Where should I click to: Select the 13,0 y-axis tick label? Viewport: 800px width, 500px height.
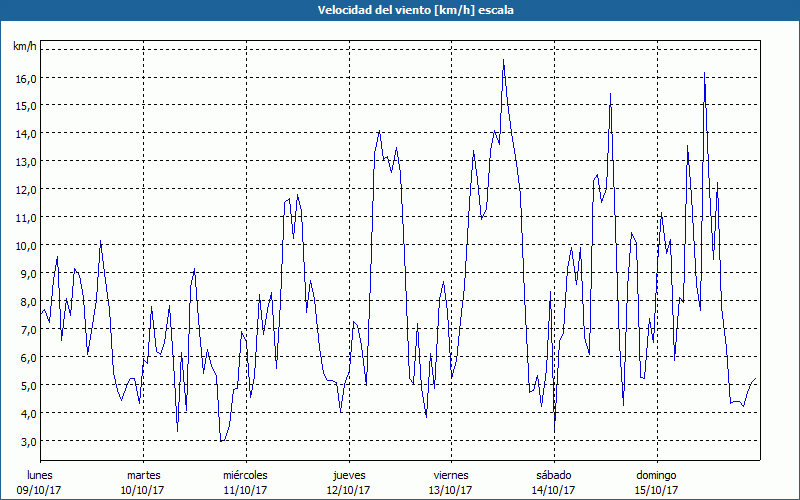25,161
